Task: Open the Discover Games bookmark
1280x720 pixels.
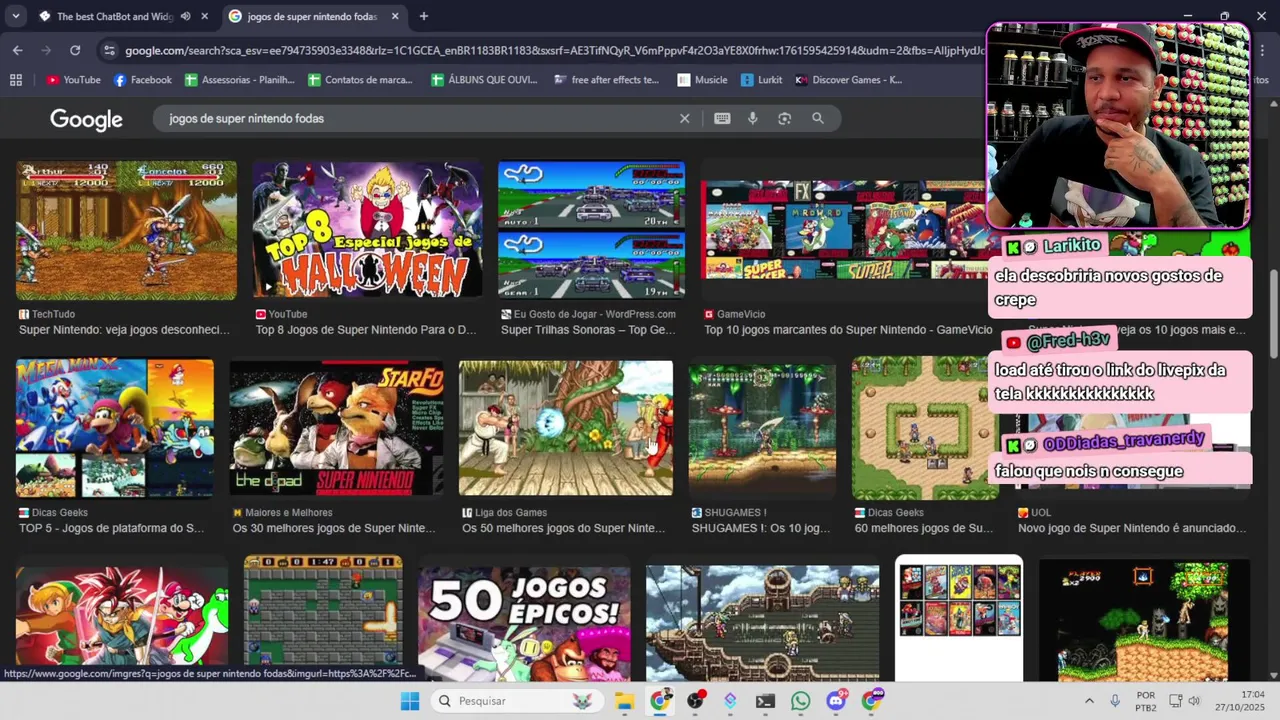Action: coord(848,80)
